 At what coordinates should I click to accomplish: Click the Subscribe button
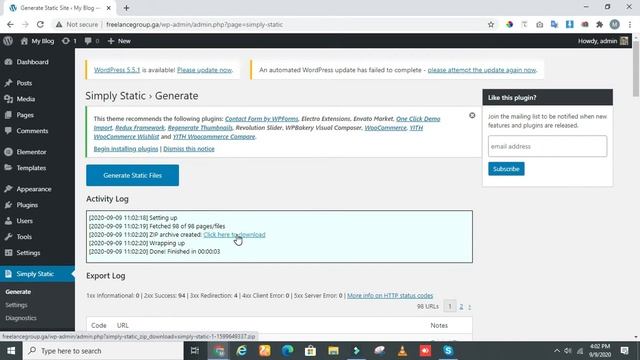coord(506,169)
